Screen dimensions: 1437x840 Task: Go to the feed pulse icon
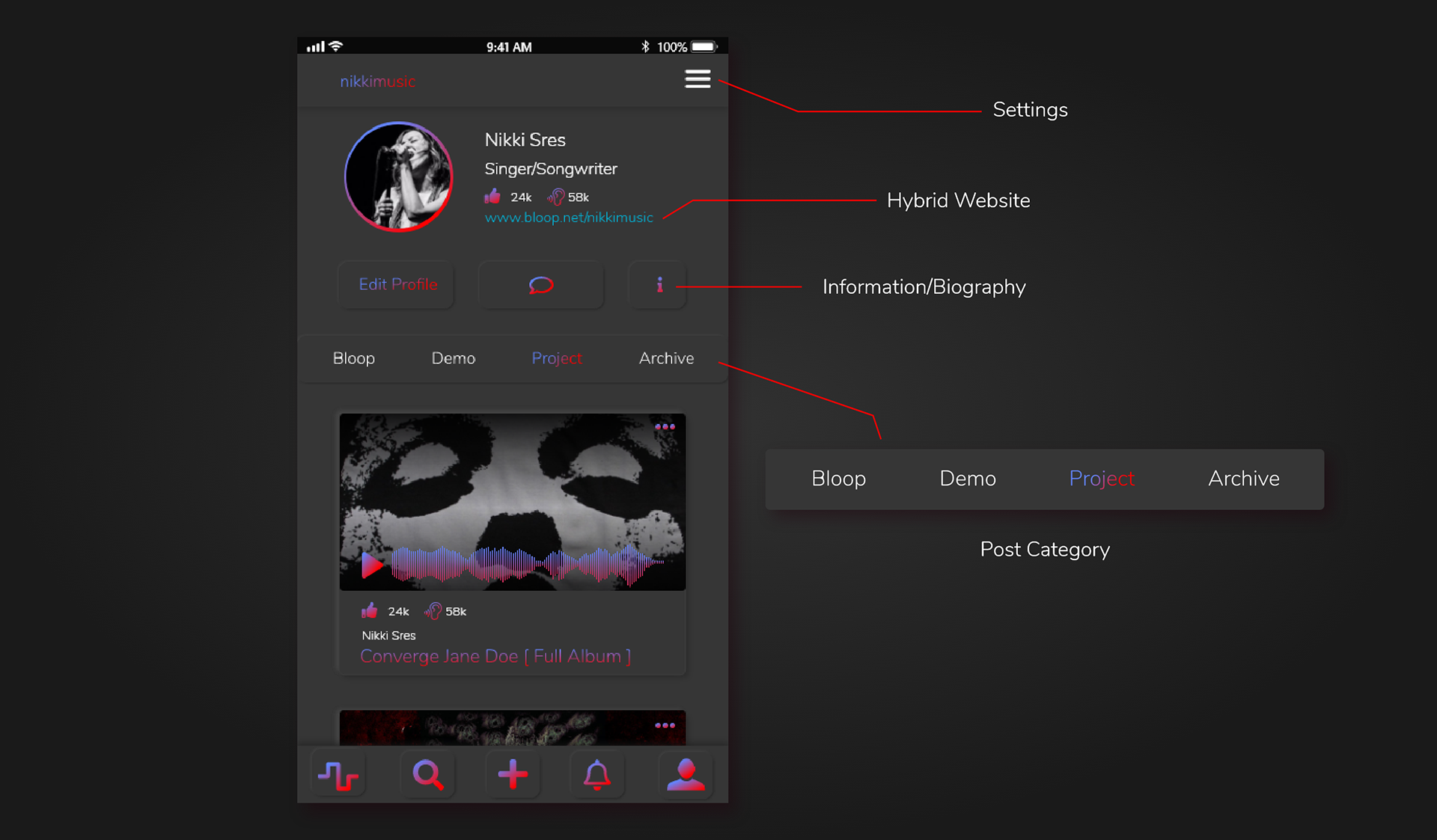click(x=338, y=775)
